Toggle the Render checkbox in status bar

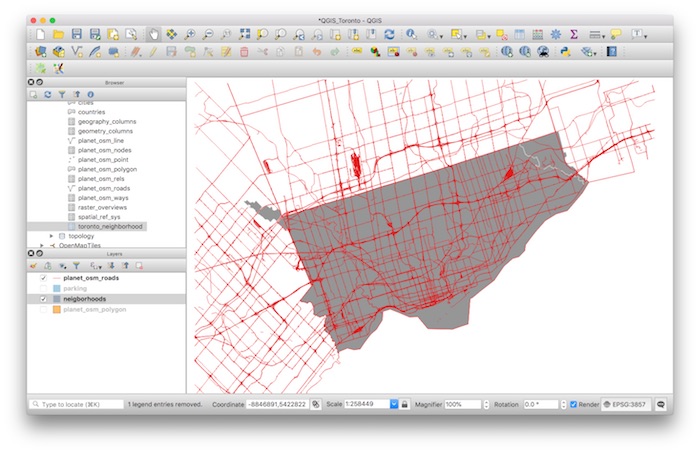(574, 404)
